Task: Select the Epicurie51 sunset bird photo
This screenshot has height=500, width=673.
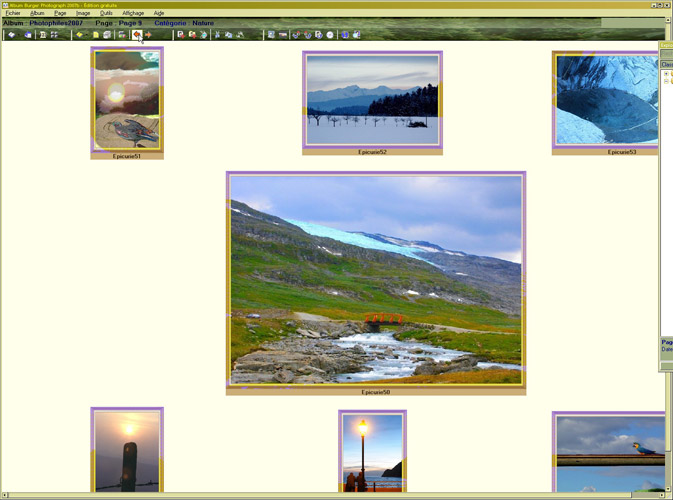Action: [127, 100]
